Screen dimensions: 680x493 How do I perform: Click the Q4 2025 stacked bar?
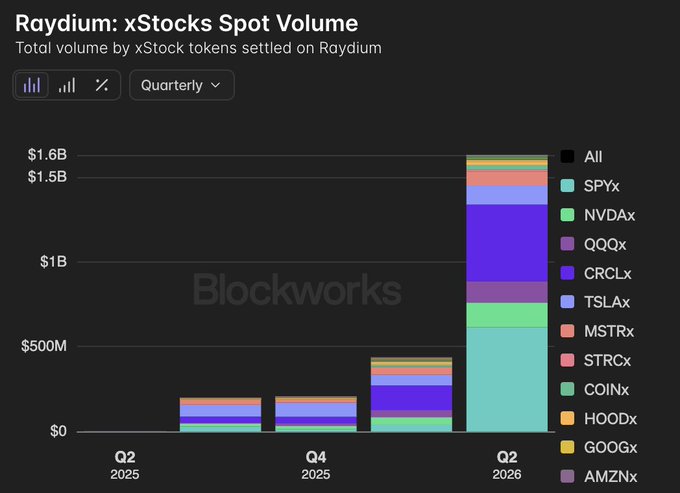(316, 414)
